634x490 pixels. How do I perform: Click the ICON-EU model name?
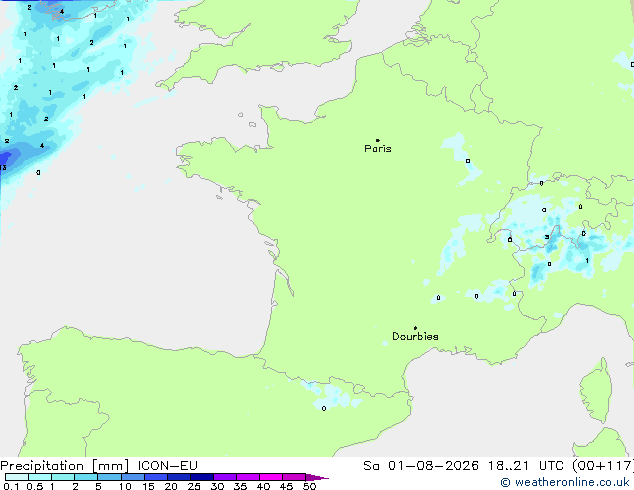point(167,466)
